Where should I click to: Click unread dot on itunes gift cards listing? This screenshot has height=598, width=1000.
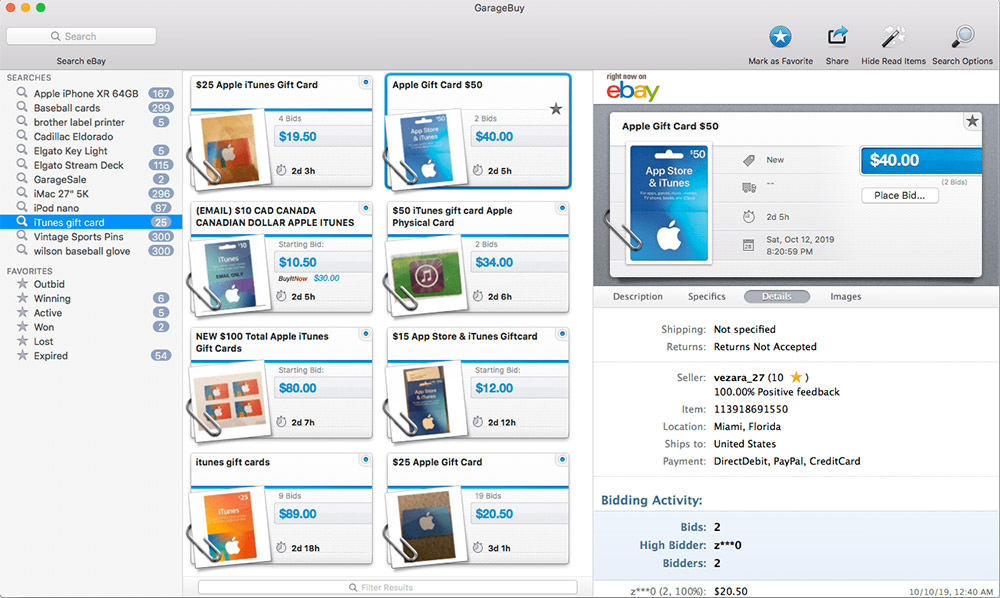pyautogui.click(x=365, y=459)
